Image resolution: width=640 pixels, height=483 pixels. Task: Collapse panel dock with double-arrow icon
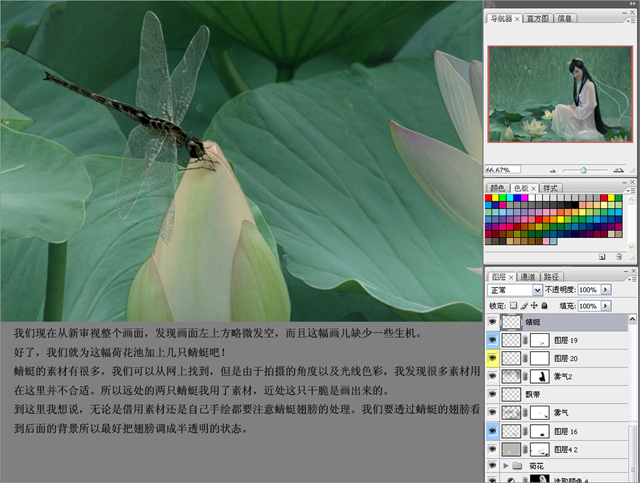click(x=633, y=3)
